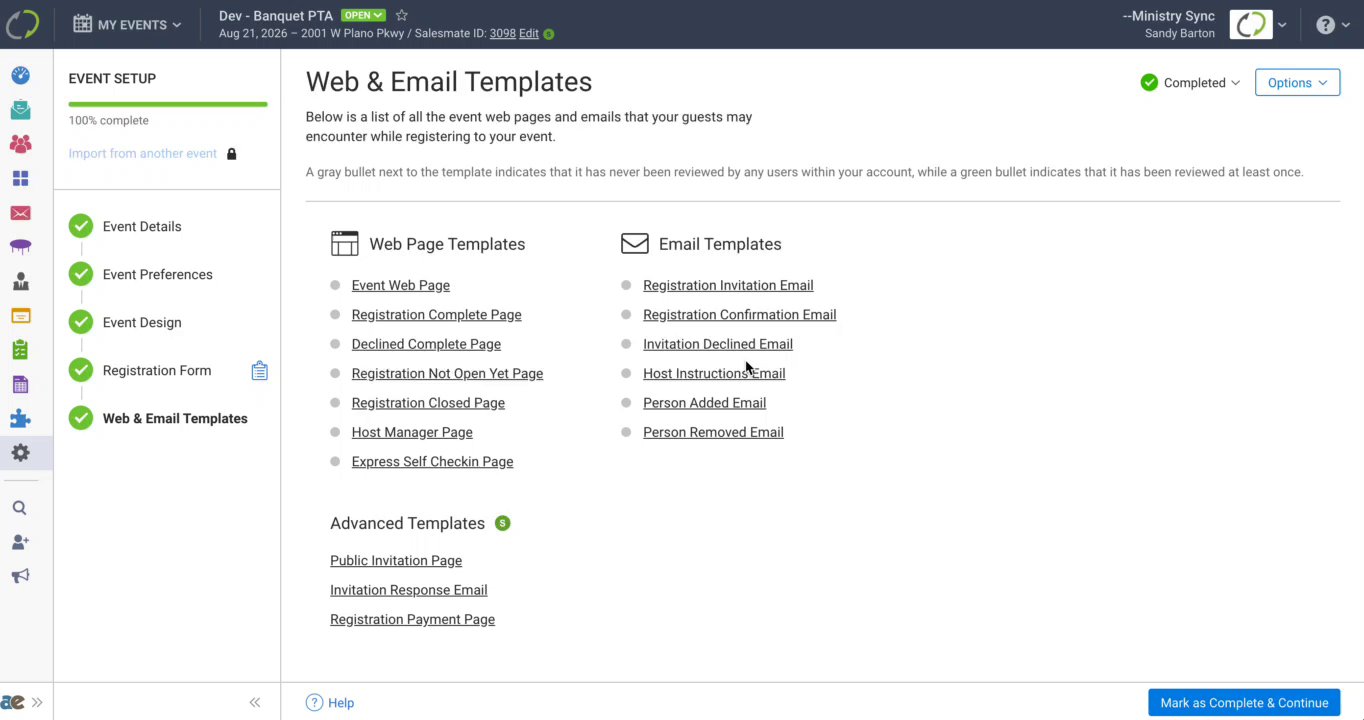Open the Options dropdown

[x=1297, y=83]
